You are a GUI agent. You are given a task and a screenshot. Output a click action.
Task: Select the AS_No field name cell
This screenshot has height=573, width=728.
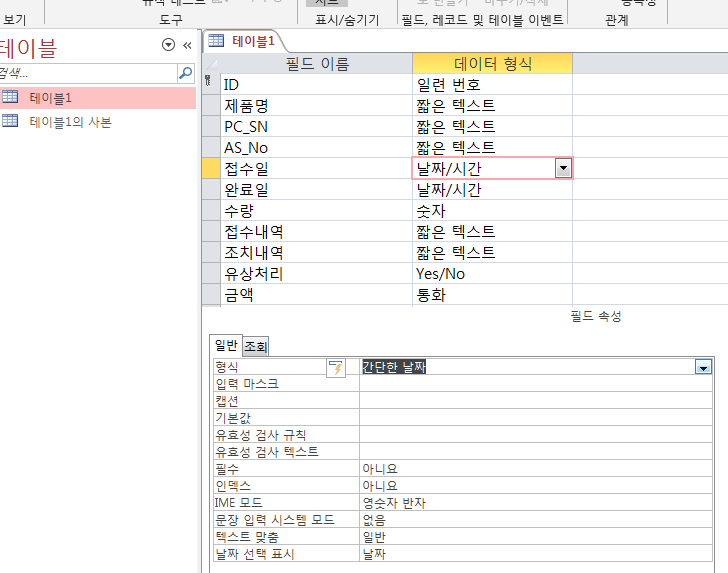point(316,147)
